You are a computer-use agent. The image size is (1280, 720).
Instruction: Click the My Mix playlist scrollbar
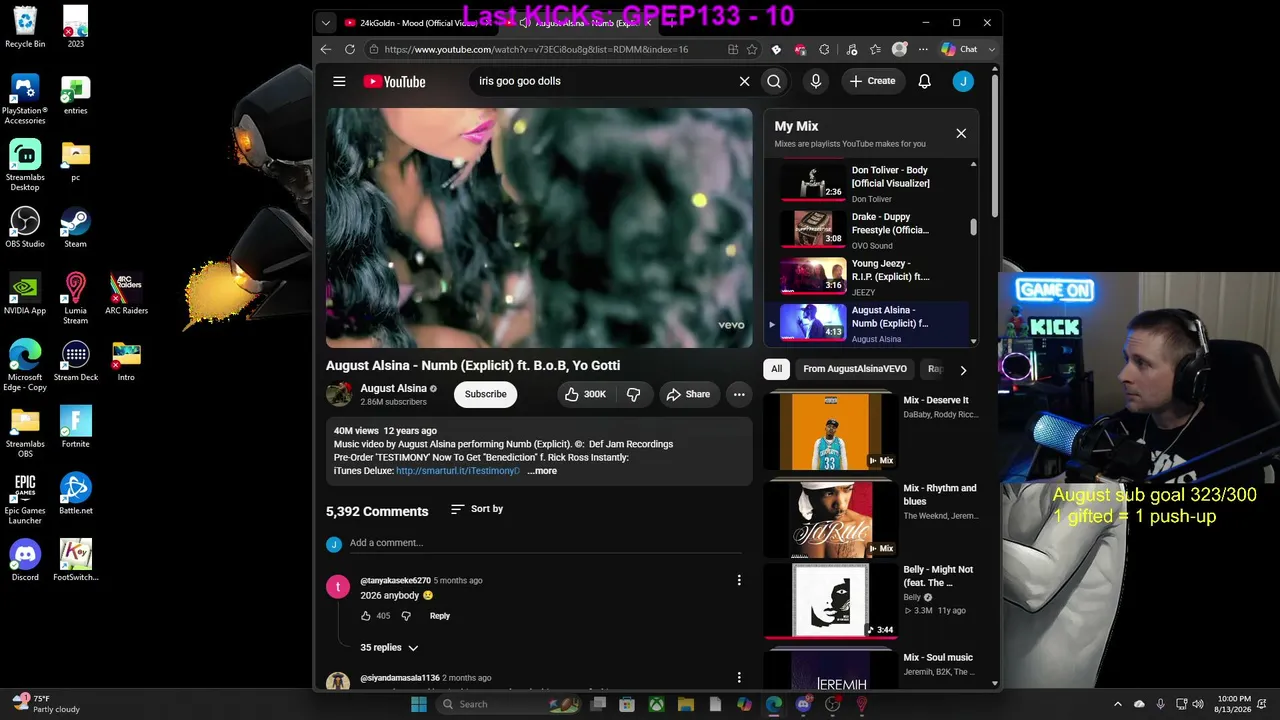973,227
